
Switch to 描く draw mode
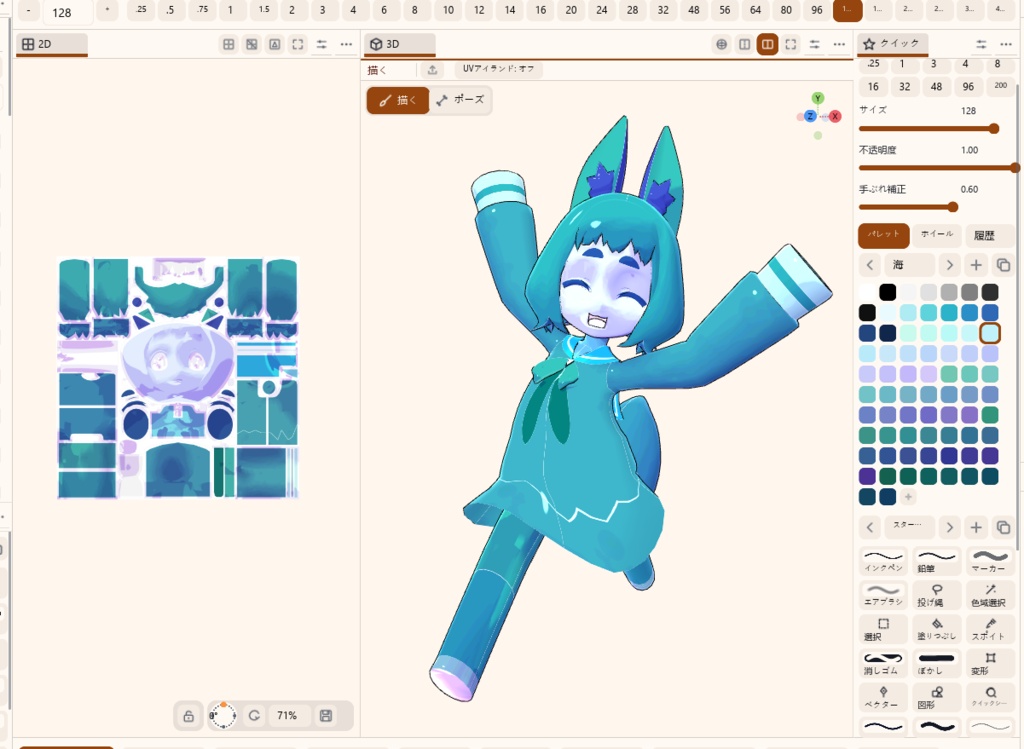(398, 100)
